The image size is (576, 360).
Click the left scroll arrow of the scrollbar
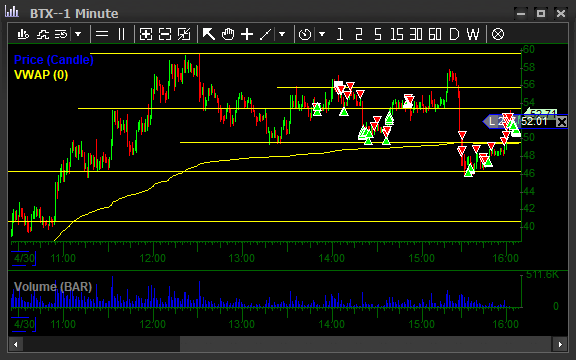(x=15, y=345)
